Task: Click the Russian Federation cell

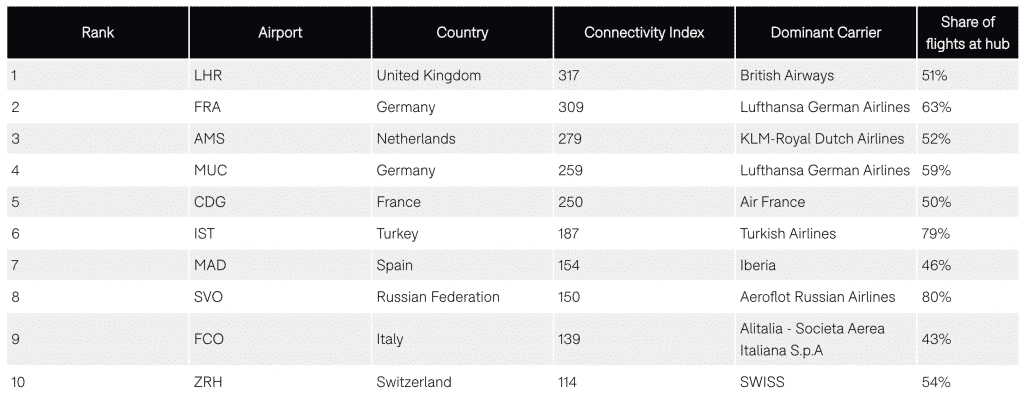Action: [462, 297]
